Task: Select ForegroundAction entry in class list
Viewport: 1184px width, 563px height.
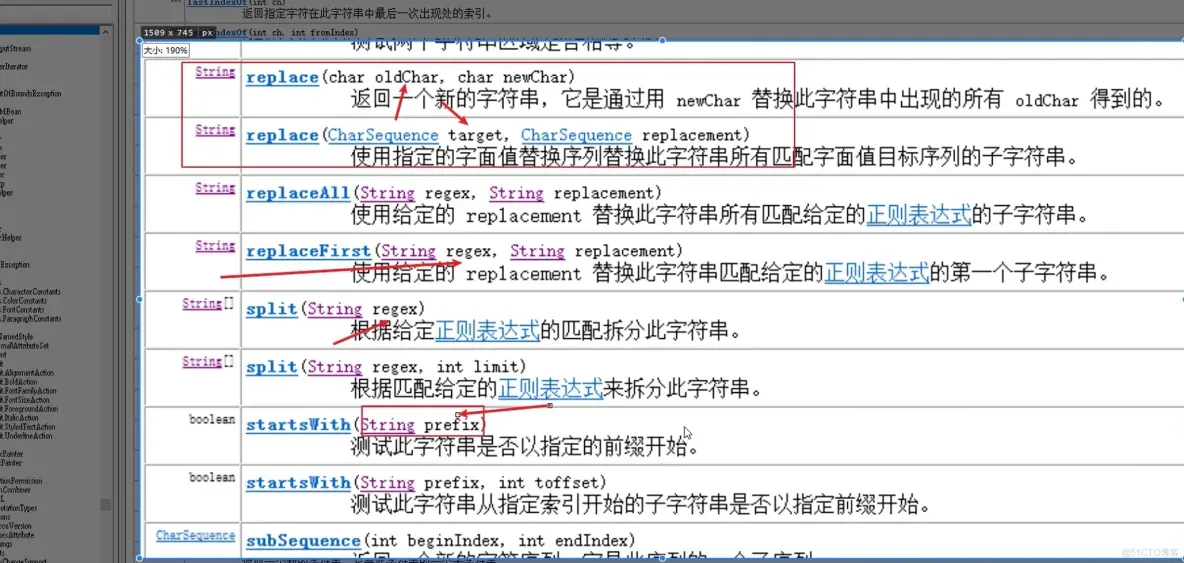Action: point(29,409)
